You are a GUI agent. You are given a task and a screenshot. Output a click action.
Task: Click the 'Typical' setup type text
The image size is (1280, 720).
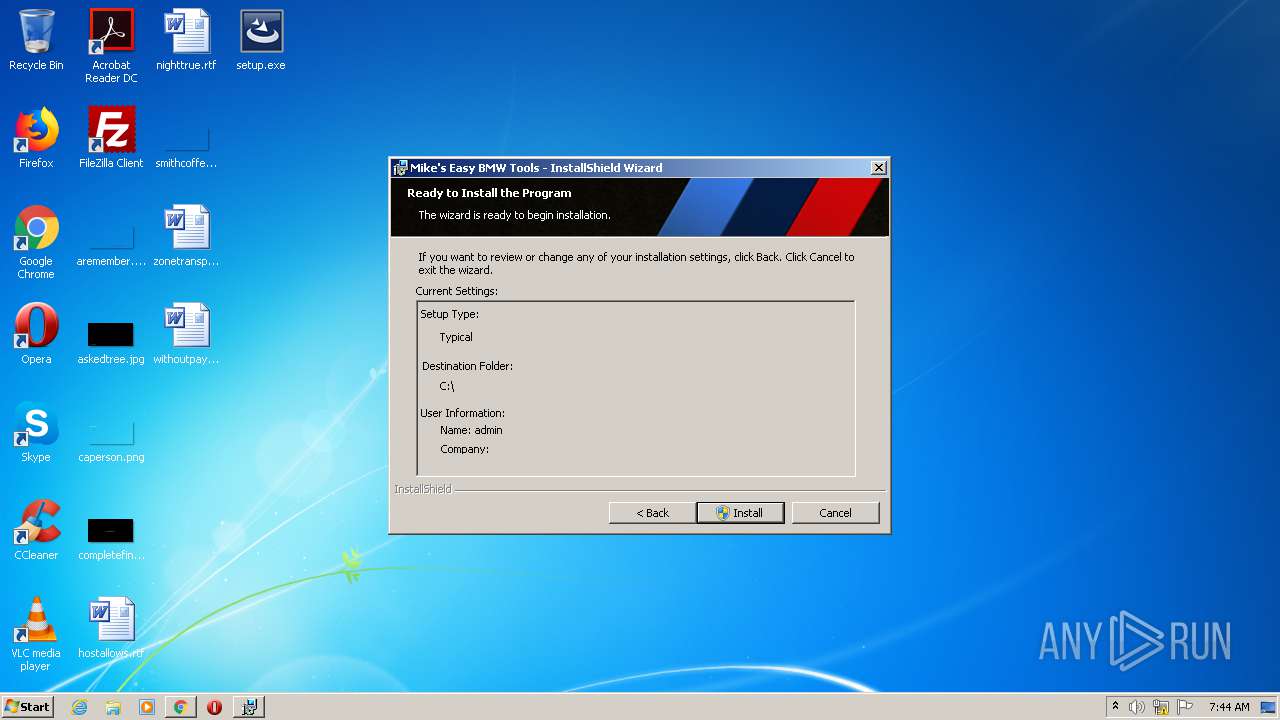point(456,337)
